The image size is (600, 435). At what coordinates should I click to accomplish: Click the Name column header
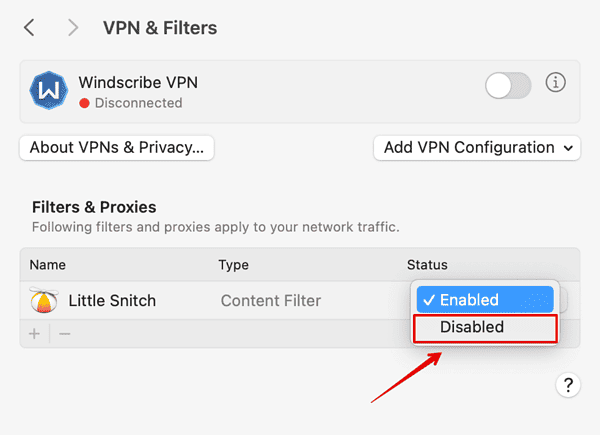click(x=47, y=265)
